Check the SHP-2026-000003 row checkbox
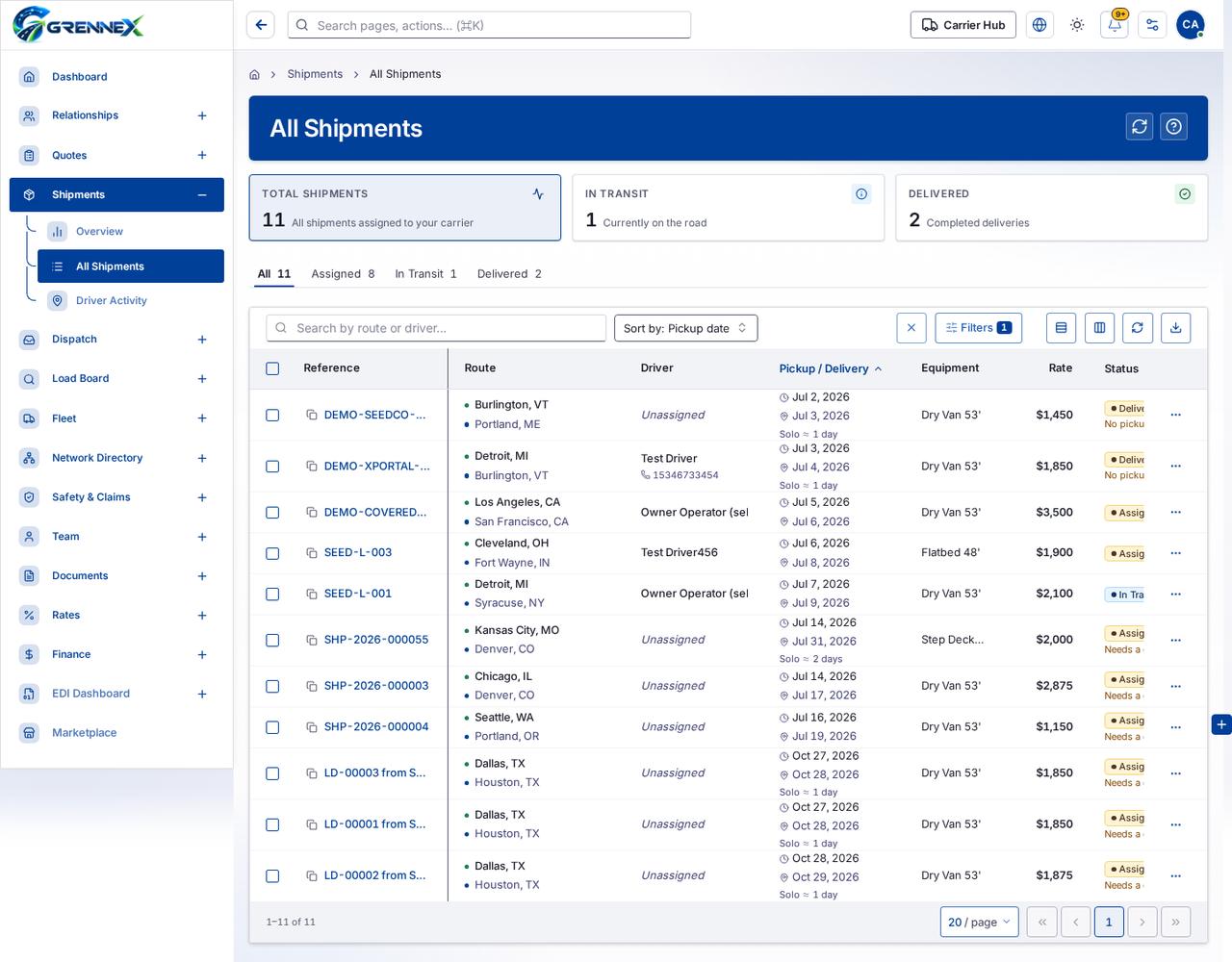Viewport: 1232px width, 962px height. [272, 687]
